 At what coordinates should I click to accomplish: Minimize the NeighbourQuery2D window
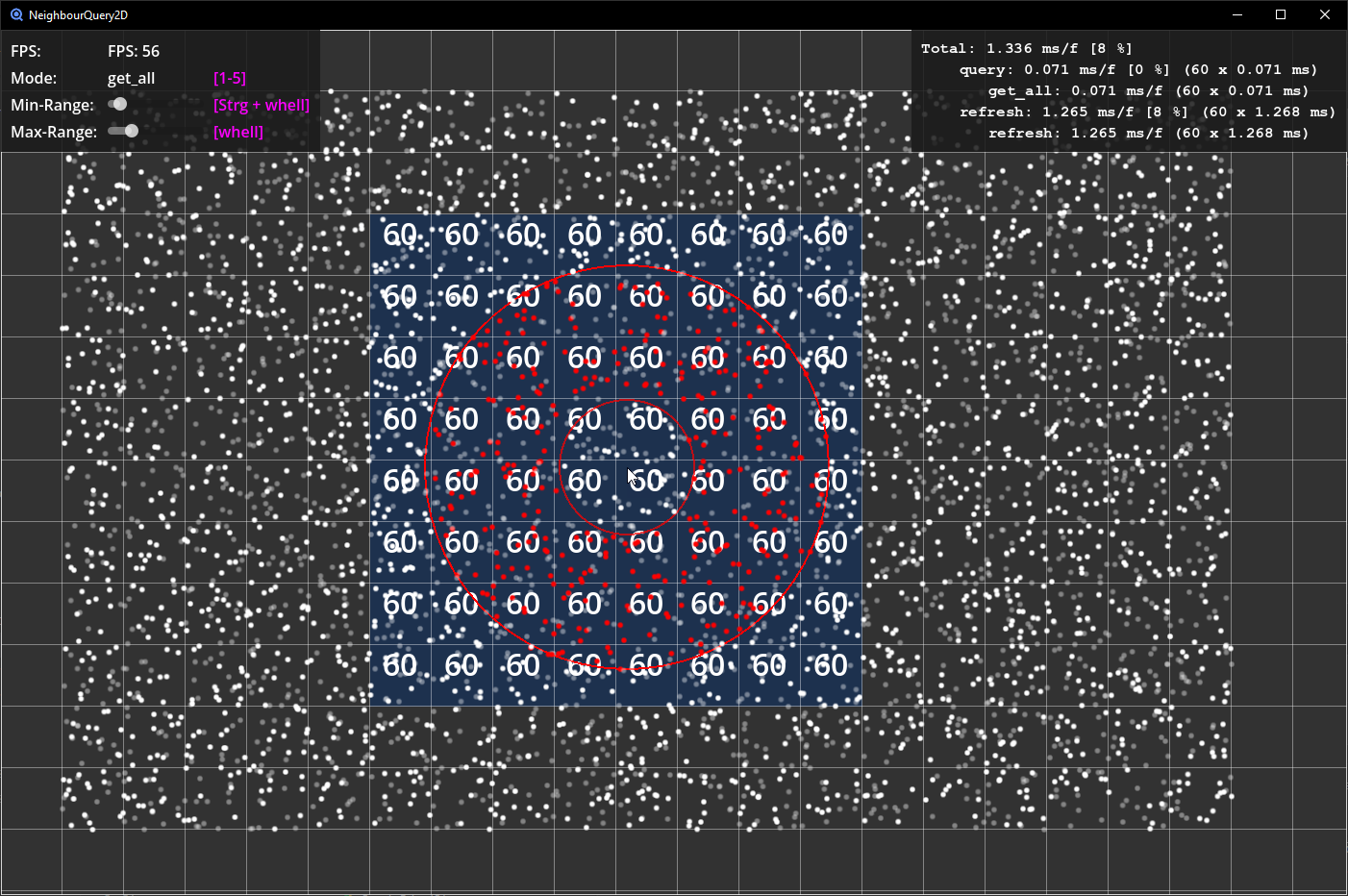coord(1237,15)
